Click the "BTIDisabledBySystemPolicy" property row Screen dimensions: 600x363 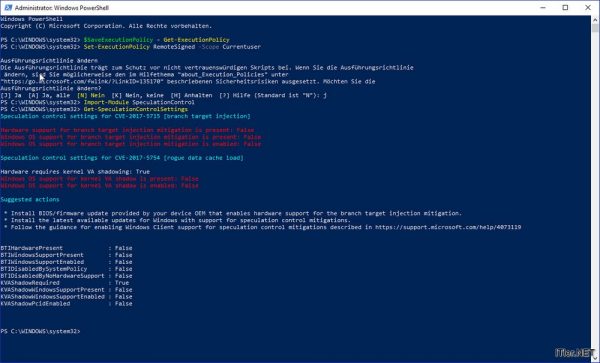(66, 269)
